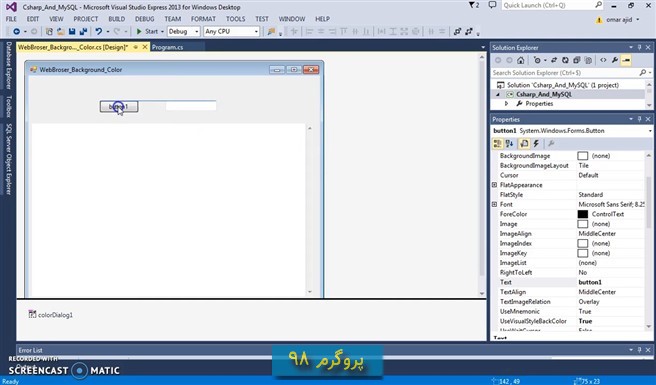Open the Home icon in Solution Explorer
This screenshot has height=385, width=656.
point(520,60)
